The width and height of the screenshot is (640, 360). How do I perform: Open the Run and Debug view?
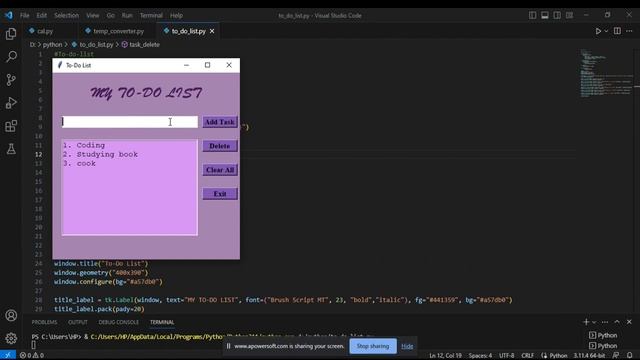click(x=11, y=103)
